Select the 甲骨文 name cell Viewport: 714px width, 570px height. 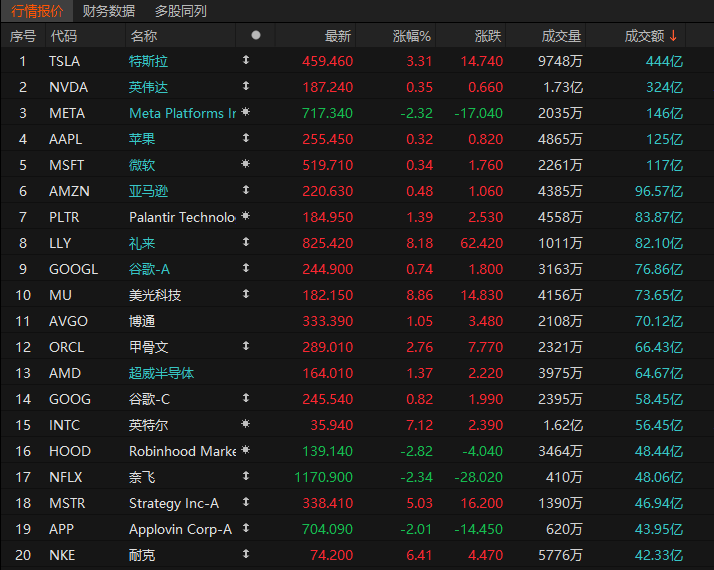click(148, 347)
